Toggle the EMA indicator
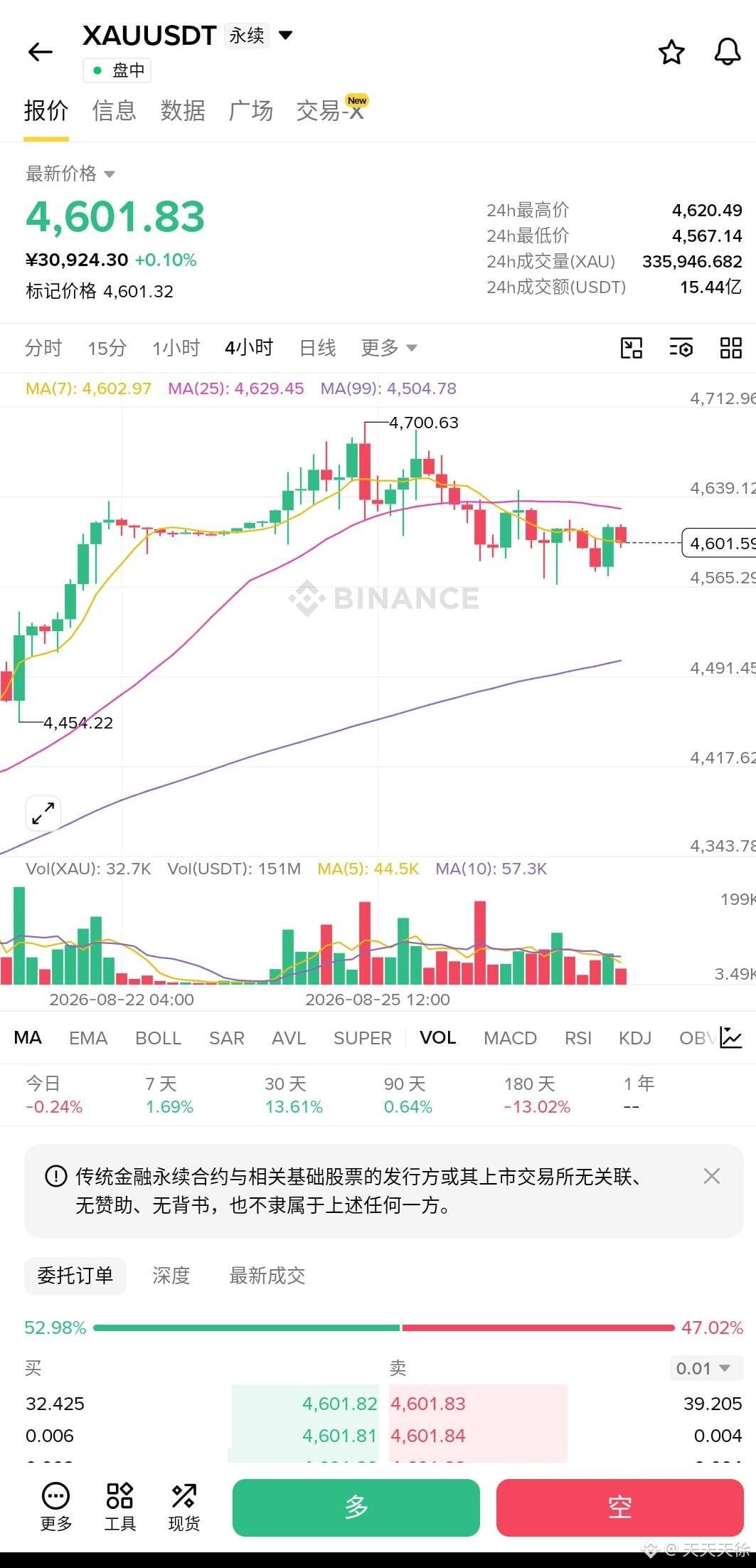This screenshot has width=756, height=1568. pyautogui.click(x=88, y=1038)
